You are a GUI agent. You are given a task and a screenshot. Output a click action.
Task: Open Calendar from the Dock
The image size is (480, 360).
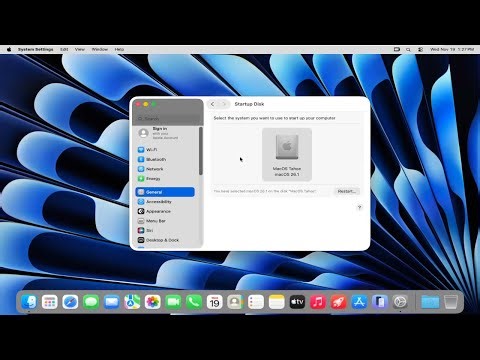(215, 302)
